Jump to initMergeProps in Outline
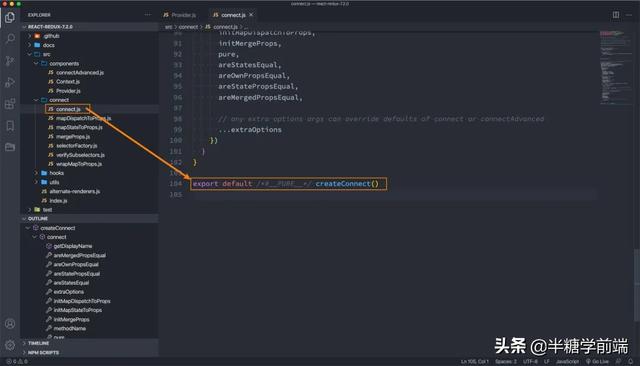This screenshot has width=640, height=366. pos(71,319)
